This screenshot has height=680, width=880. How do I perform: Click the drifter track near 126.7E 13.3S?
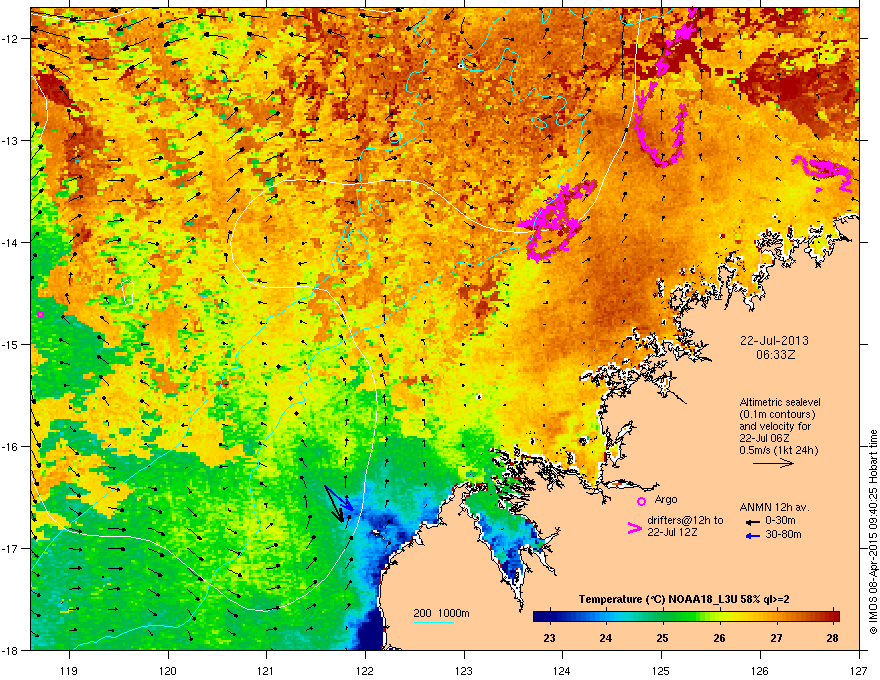(x=822, y=173)
